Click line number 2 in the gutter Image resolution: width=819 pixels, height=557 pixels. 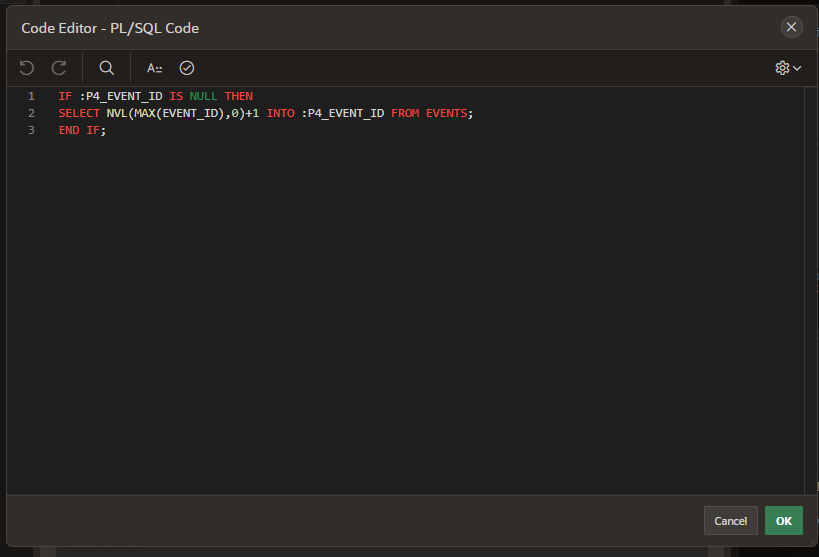point(31,113)
